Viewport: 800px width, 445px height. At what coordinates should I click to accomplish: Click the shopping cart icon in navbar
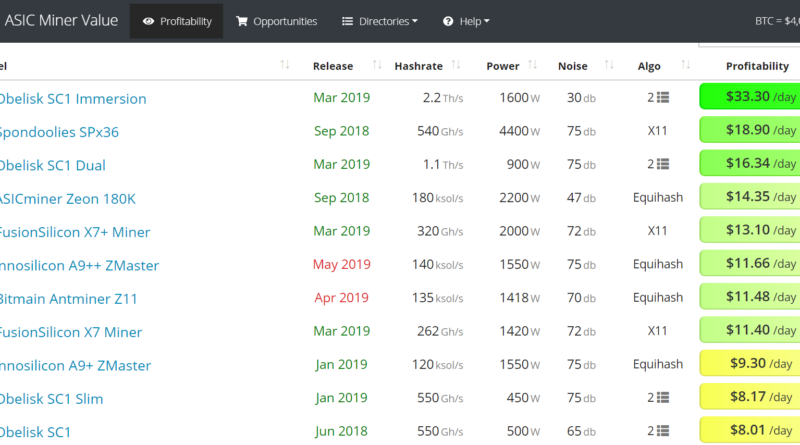[241, 21]
